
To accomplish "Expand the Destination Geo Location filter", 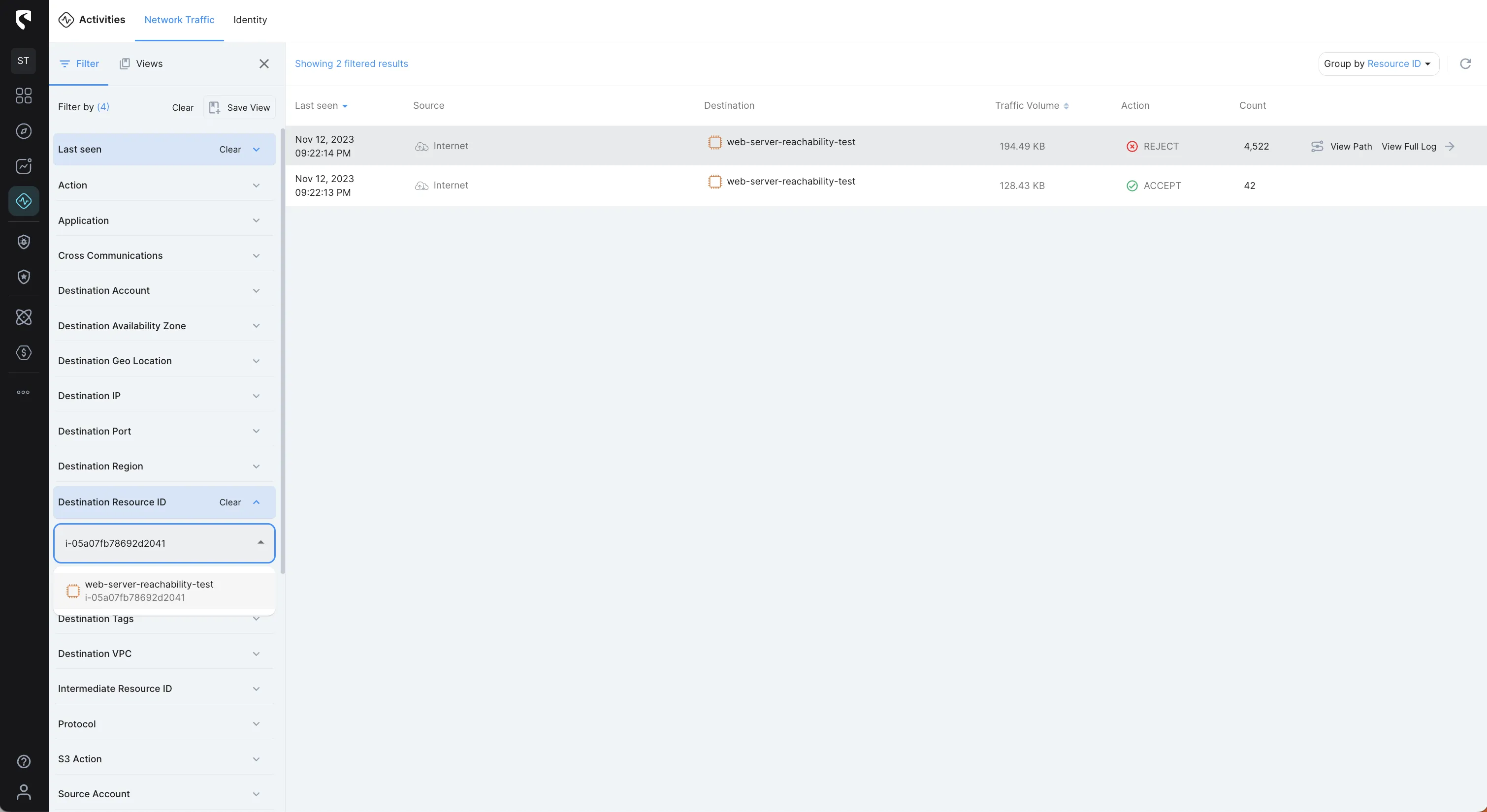I will [164, 361].
